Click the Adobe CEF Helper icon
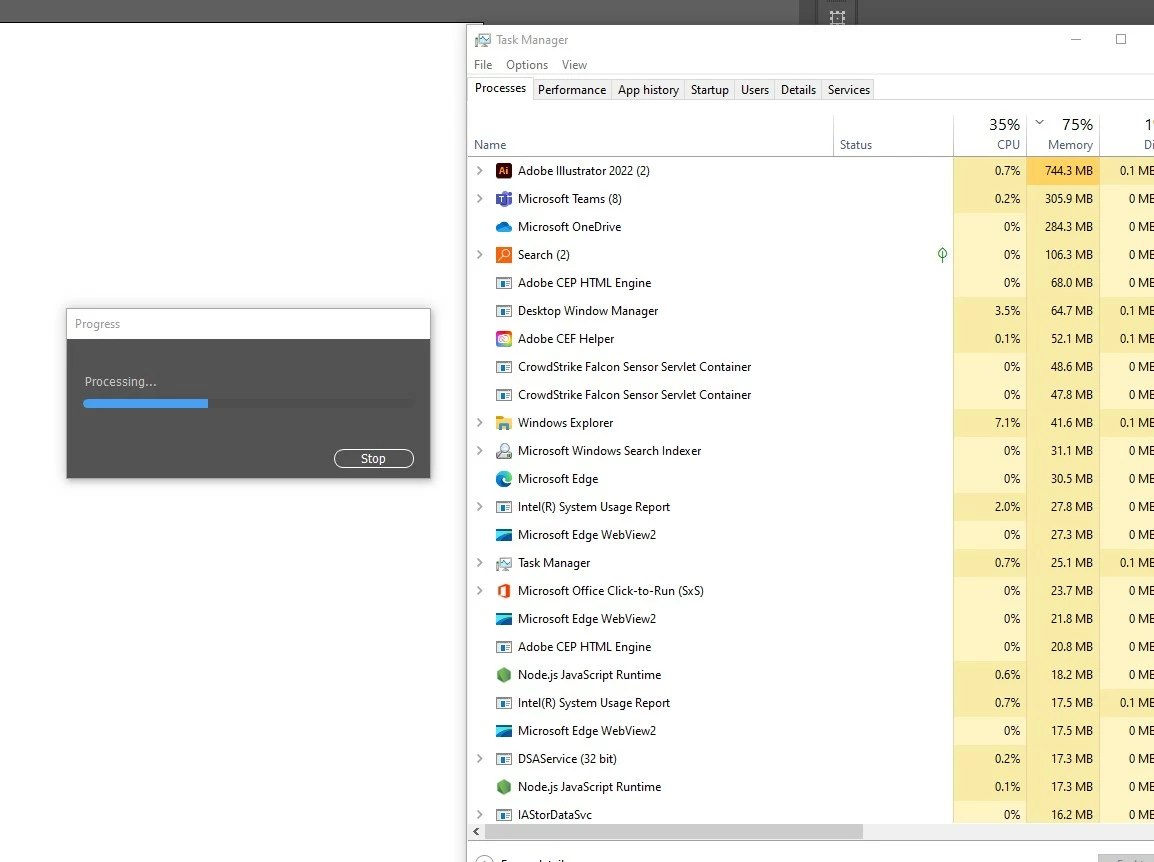1154x862 pixels. click(503, 339)
